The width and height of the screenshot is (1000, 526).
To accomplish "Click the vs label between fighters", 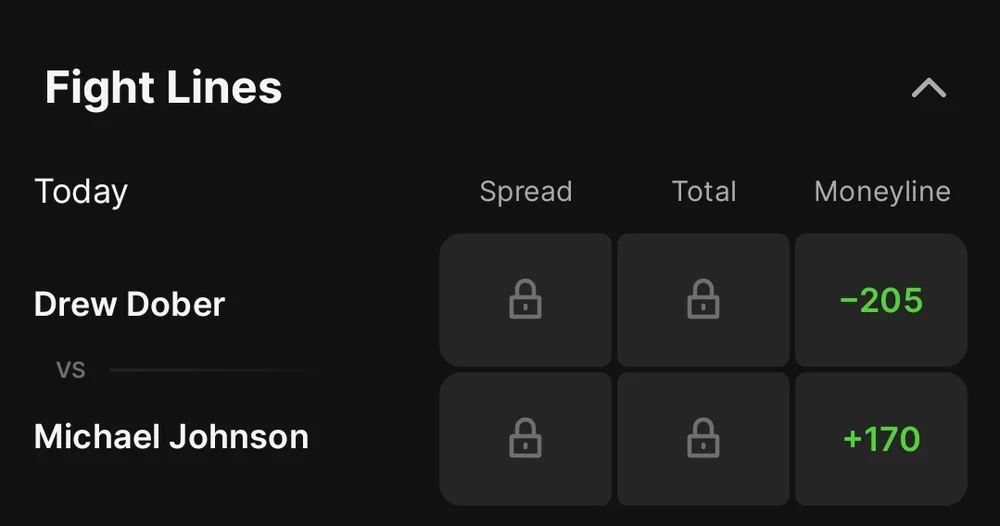I will point(70,370).
